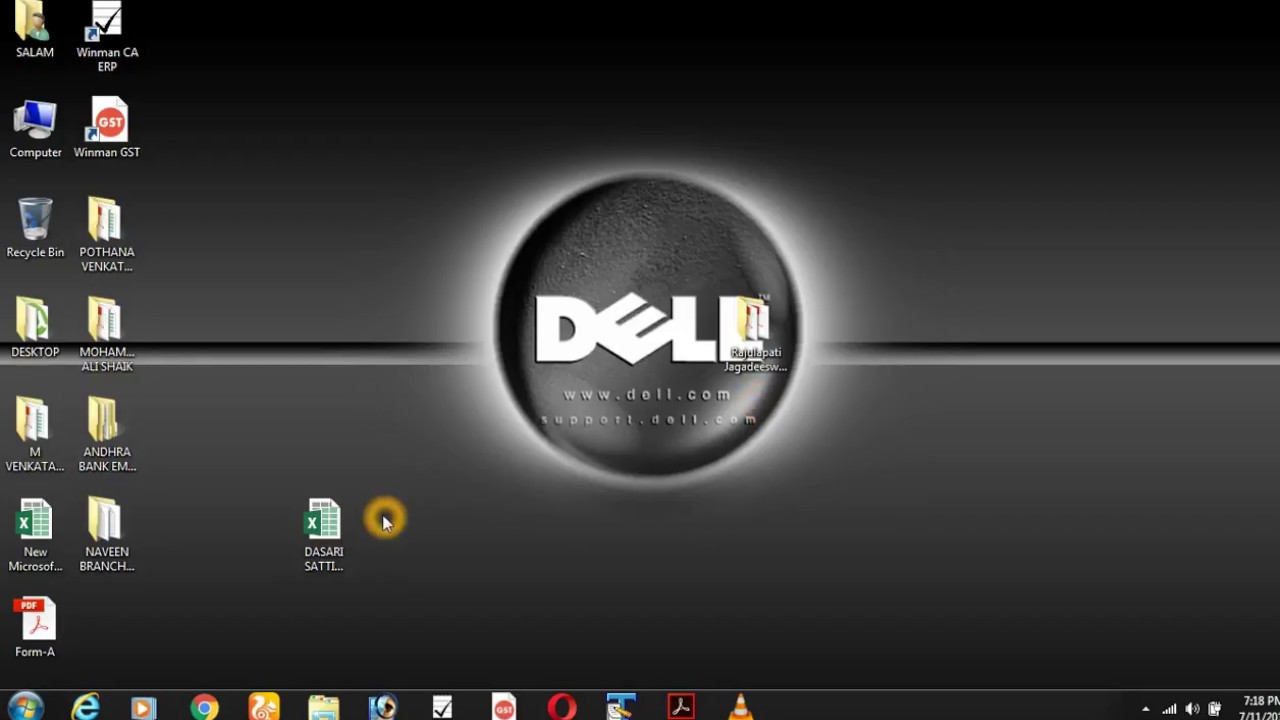
Task: Open the network signal tray icon
Action: [1169, 709]
